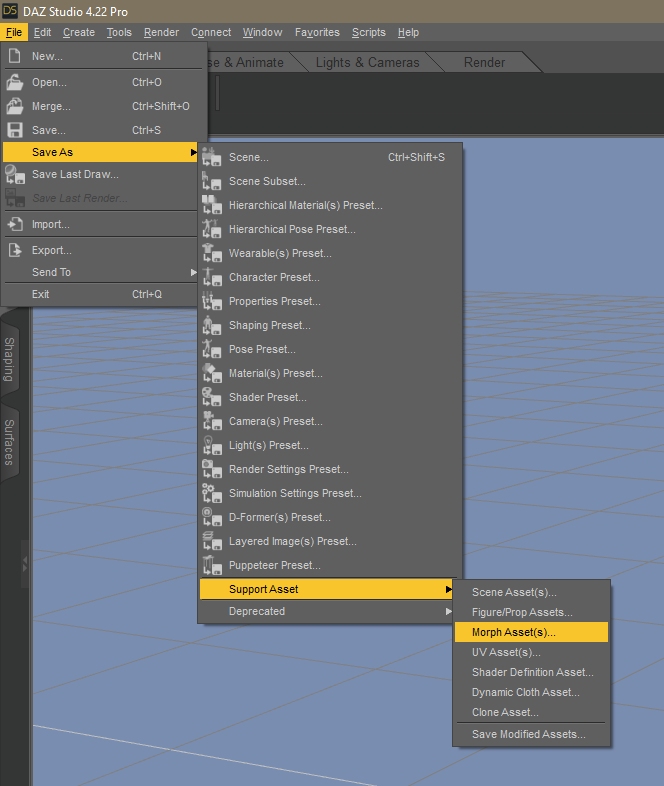Click the Hierarchical Material(s) Preset icon
Image resolution: width=664 pixels, height=786 pixels.
211,205
